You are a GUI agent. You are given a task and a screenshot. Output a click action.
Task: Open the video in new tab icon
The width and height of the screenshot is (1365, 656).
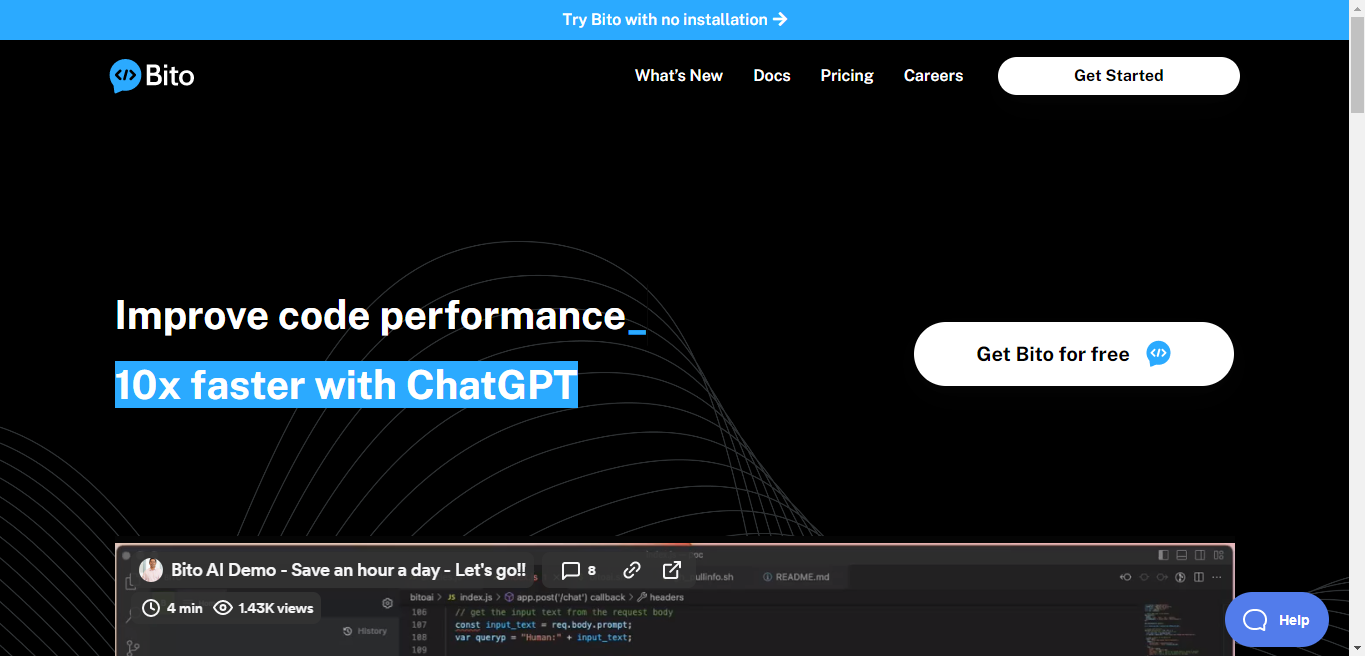(x=672, y=570)
